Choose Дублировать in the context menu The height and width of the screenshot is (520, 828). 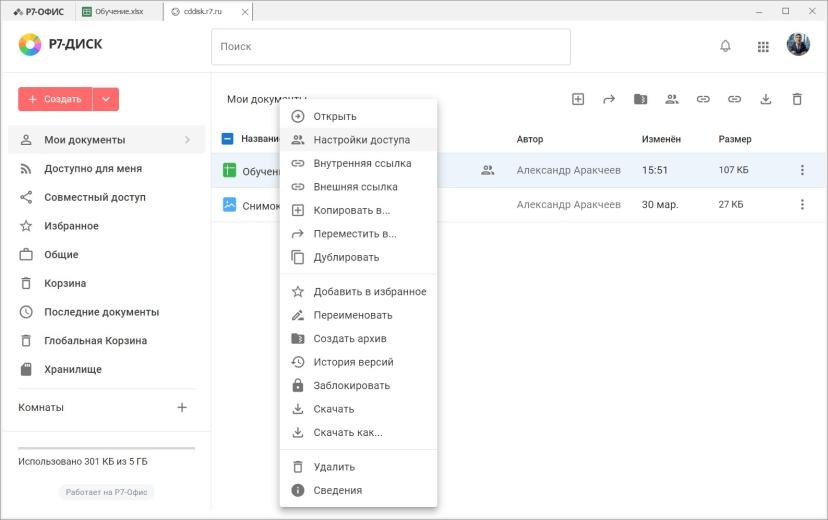[359, 257]
